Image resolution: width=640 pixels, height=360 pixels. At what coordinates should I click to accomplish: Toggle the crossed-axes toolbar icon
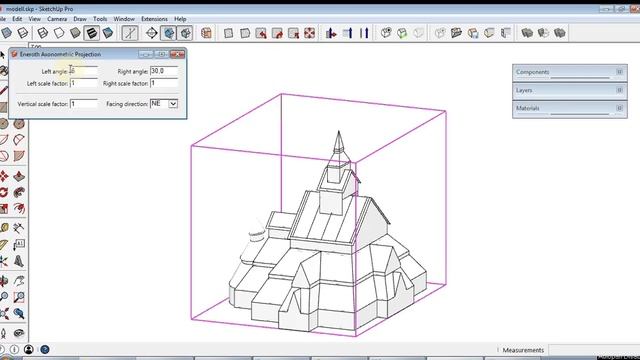[130, 33]
